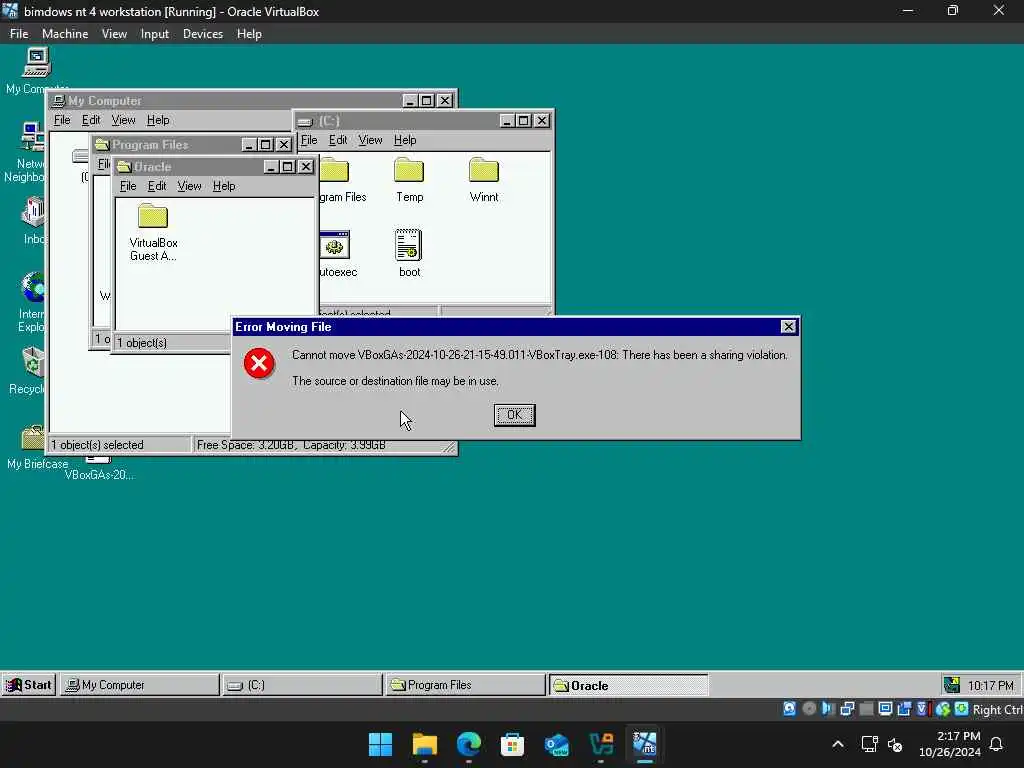This screenshot has width=1024, height=768.
Task: Open Microsoft Store from host taskbar
Action: 513,744
